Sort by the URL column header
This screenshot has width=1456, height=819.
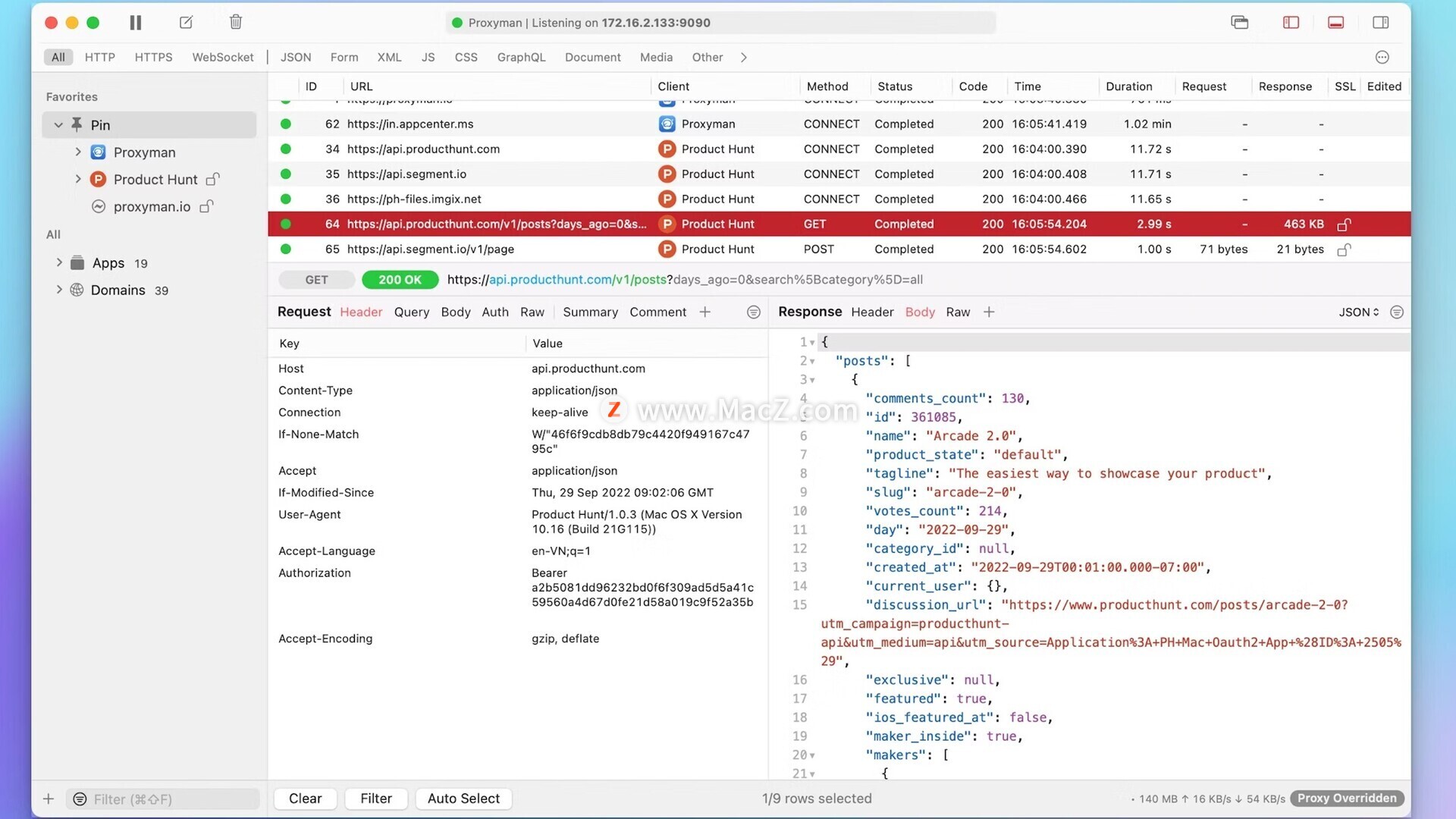362,86
